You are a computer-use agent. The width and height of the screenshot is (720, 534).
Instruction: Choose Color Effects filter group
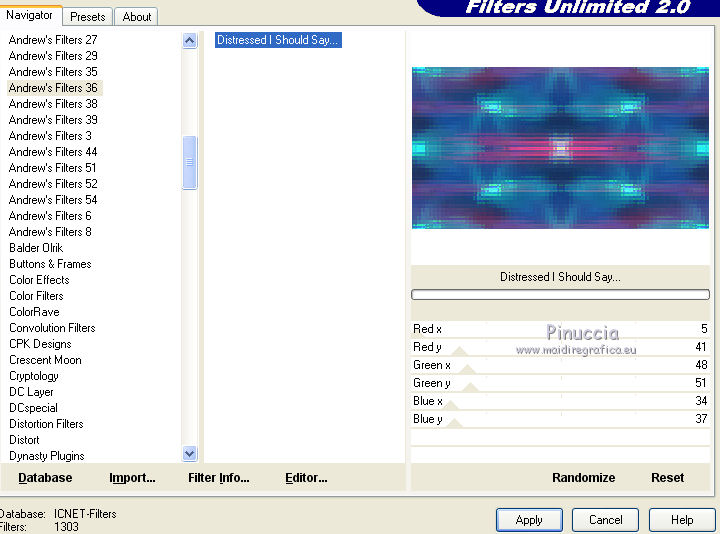click(x=39, y=280)
